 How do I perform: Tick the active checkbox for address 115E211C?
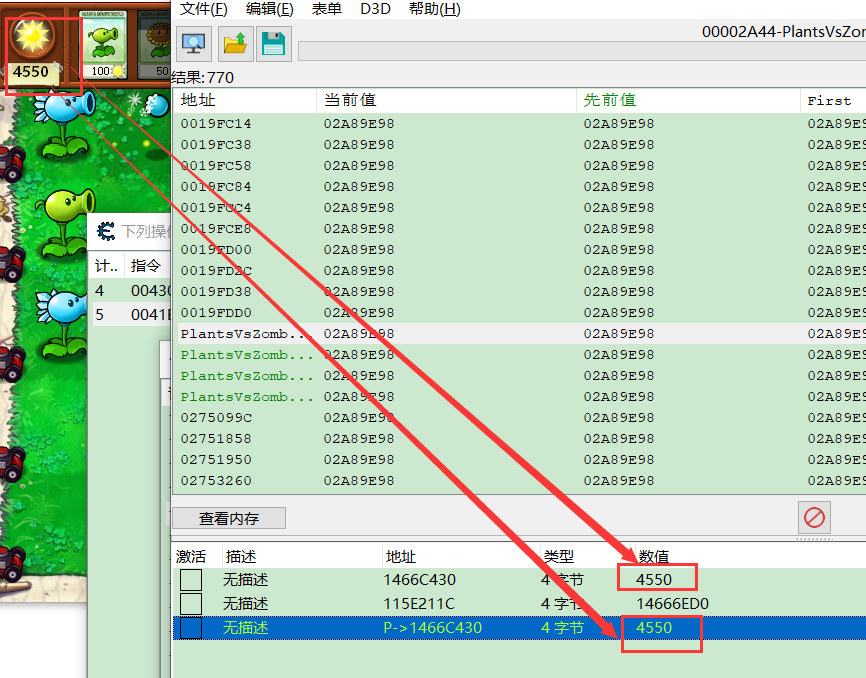[191, 603]
